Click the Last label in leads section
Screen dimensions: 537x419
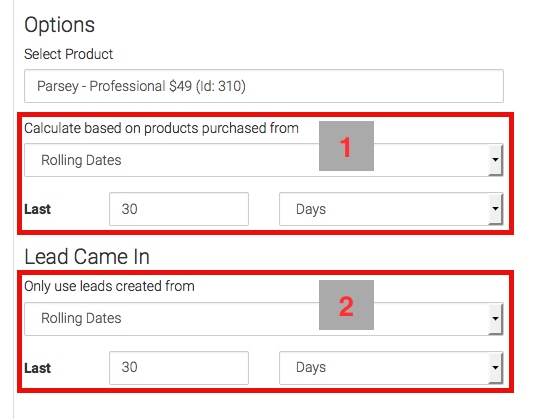37,368
